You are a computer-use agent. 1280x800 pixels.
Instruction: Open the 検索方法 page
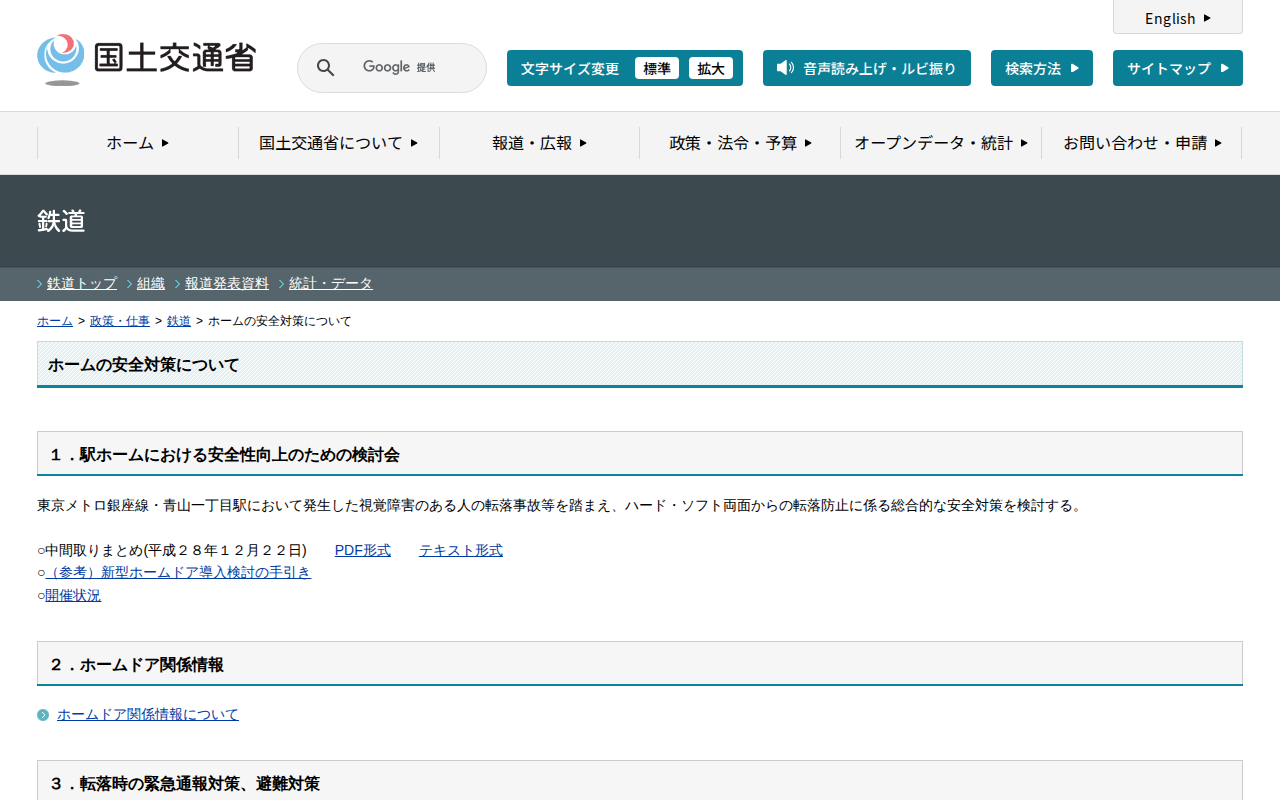(1041, 68)
